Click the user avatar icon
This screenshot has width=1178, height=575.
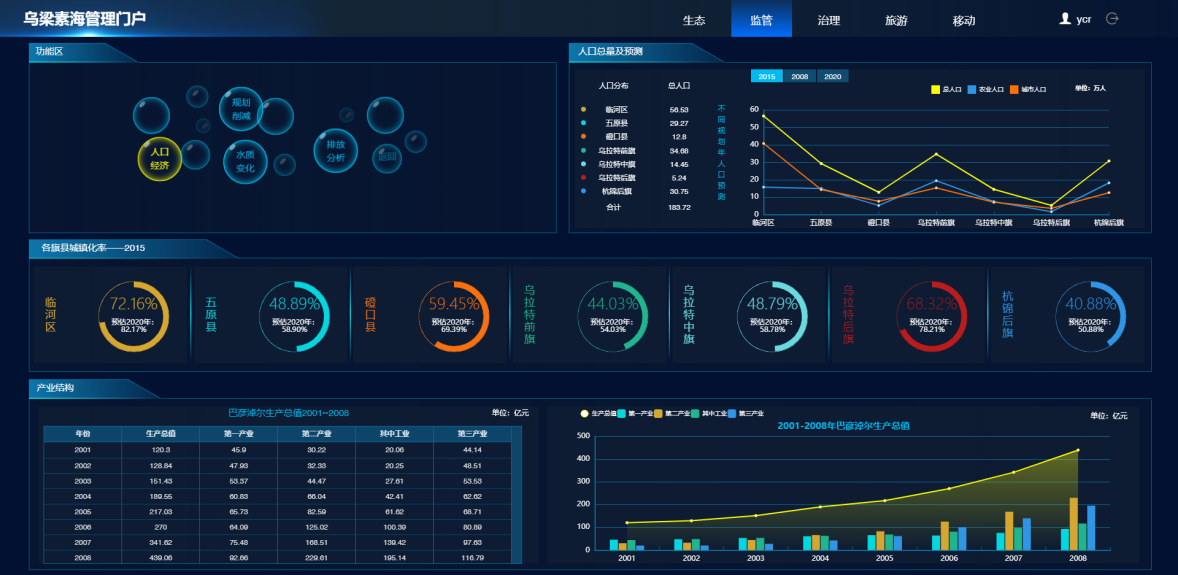click(x=1065, y=19)
